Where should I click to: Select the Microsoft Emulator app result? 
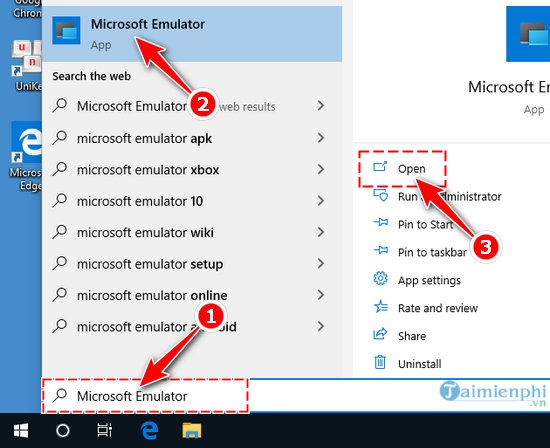tap(192, 34)
